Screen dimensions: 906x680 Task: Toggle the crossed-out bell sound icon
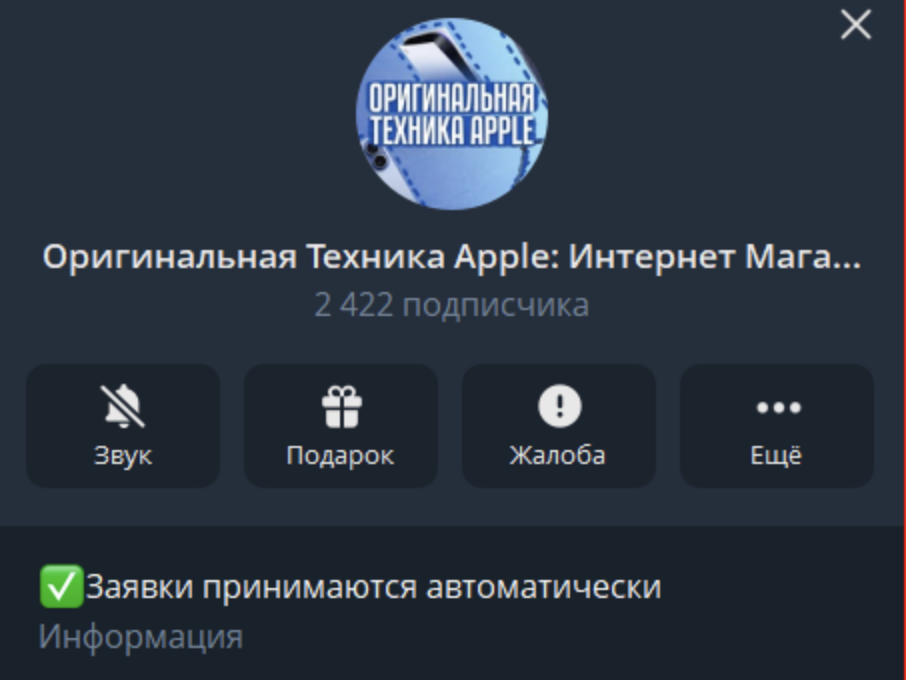point(122,406)
